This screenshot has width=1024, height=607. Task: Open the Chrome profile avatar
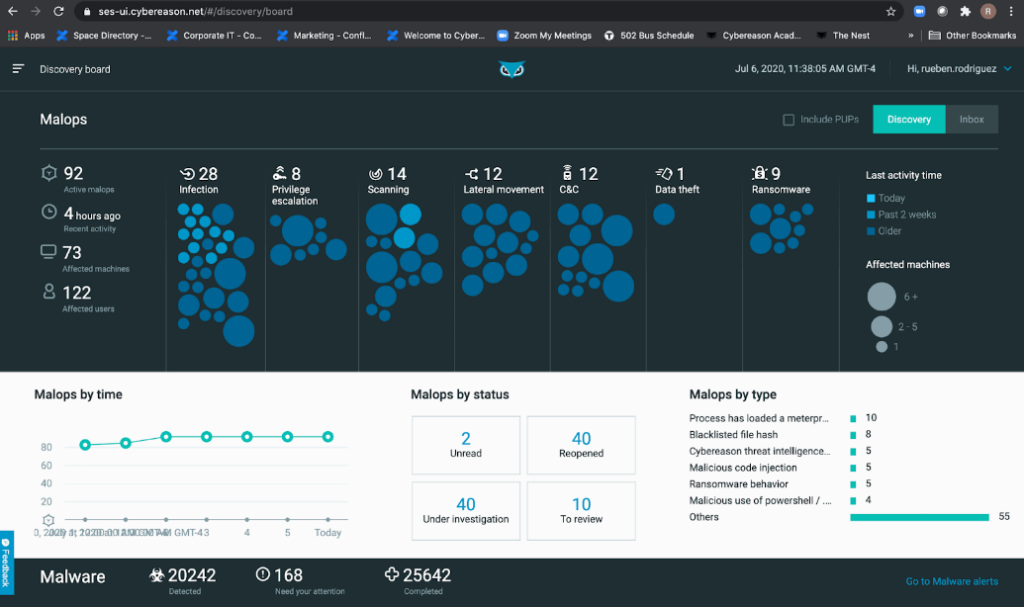coord(988,11)
